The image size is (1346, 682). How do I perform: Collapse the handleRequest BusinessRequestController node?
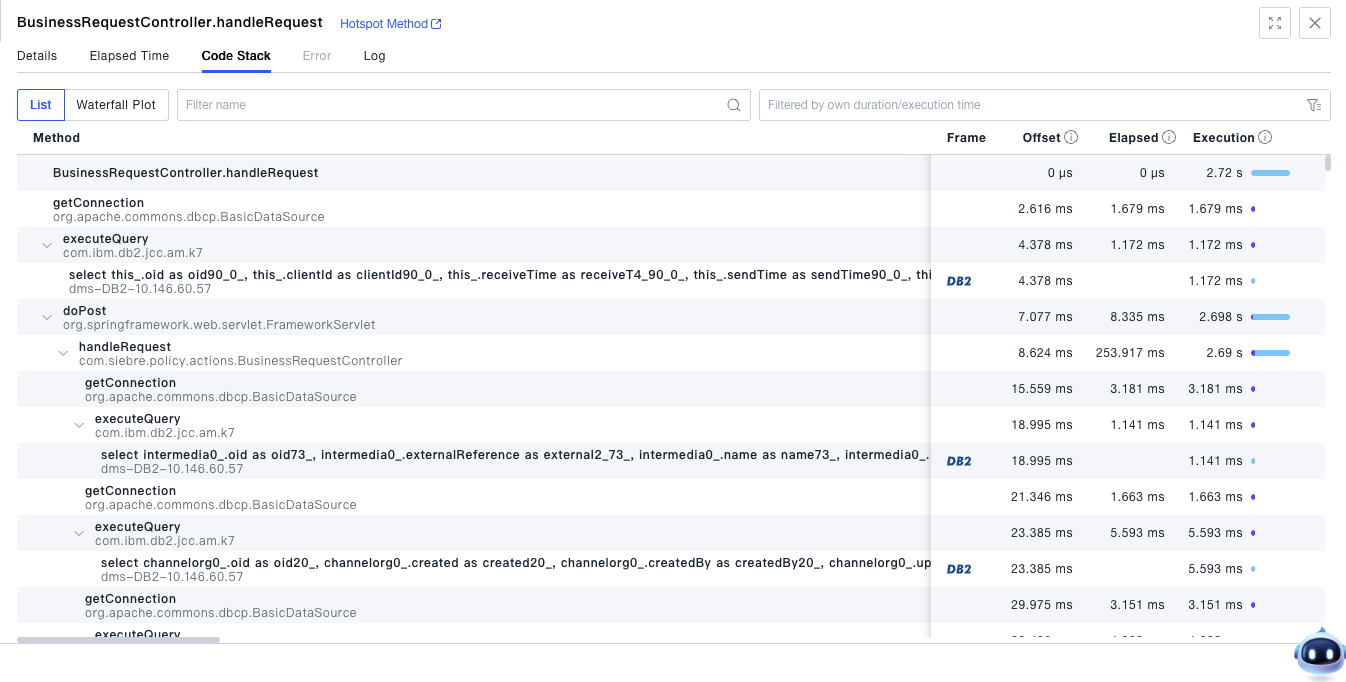(63, 353)
